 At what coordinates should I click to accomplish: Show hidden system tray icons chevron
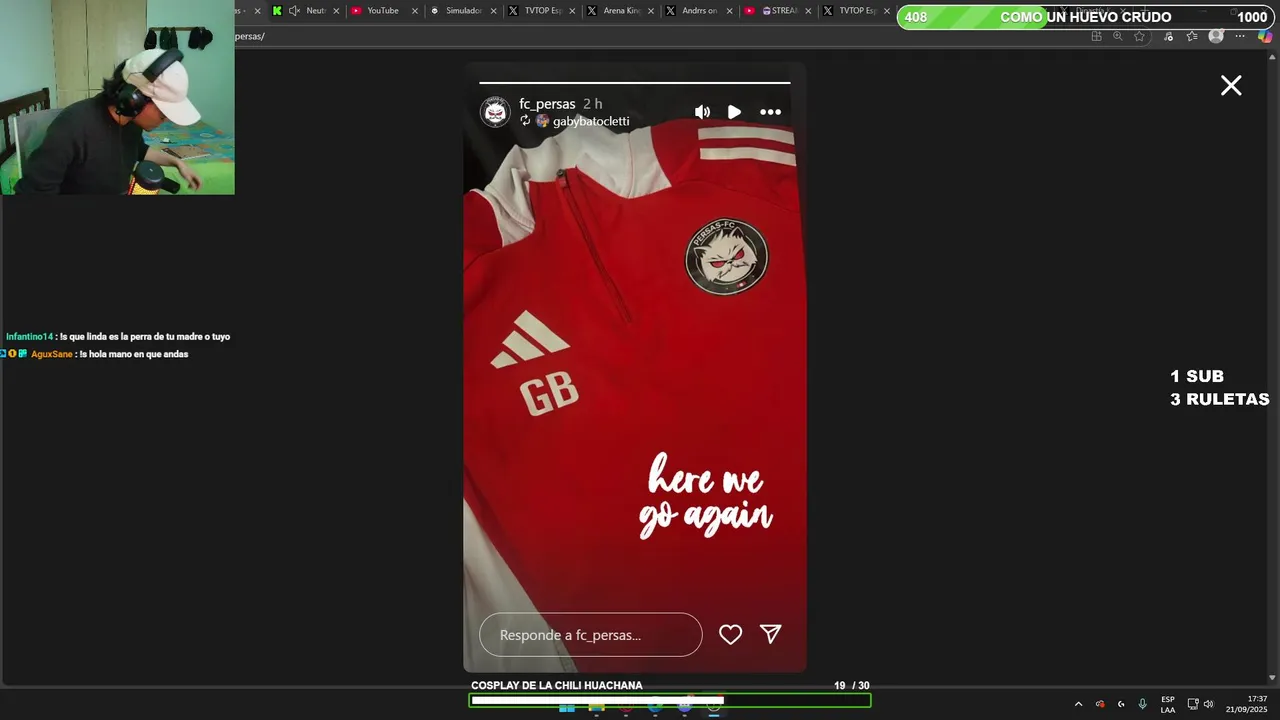point(1078,704)
